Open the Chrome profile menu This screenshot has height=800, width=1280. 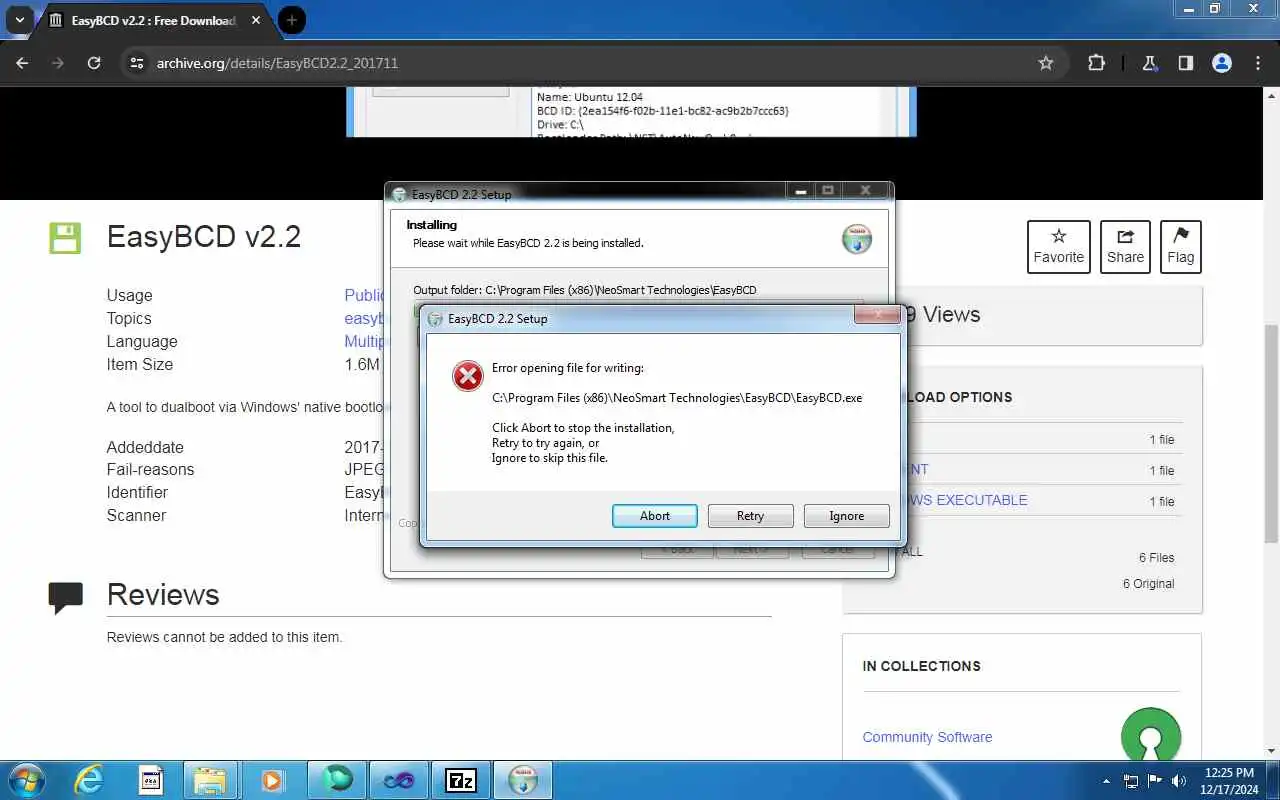1222,63
